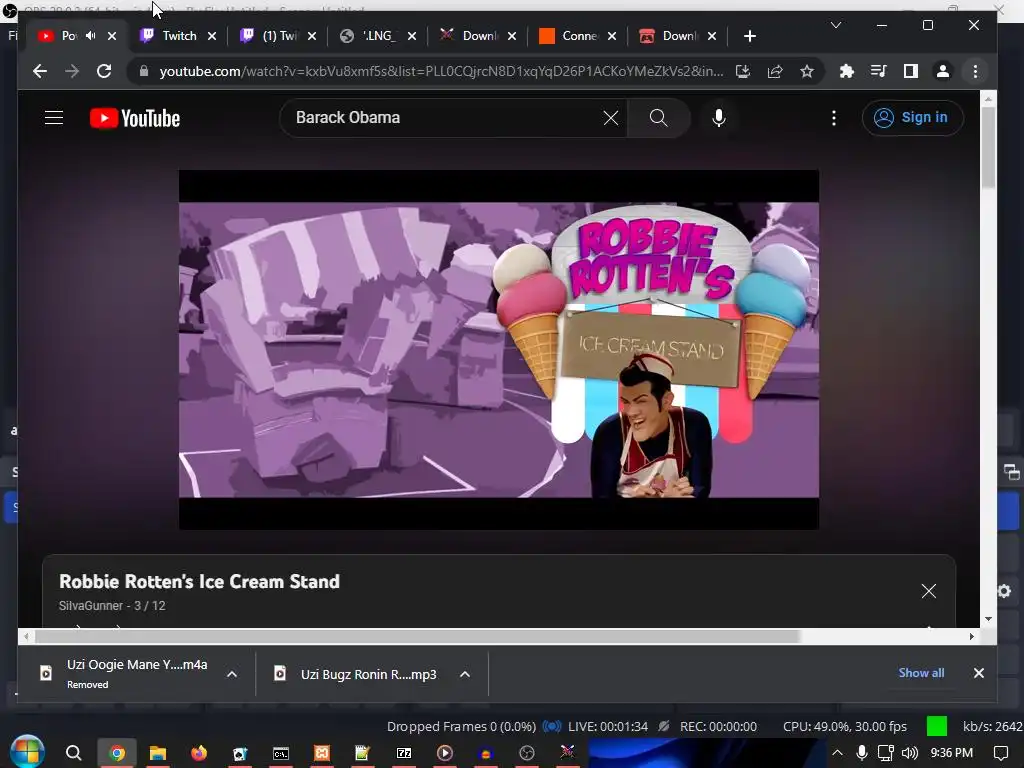Go to the YouTube home logo
The width and height of the screenshot is (1024, 768).
[x=135, y=118]
